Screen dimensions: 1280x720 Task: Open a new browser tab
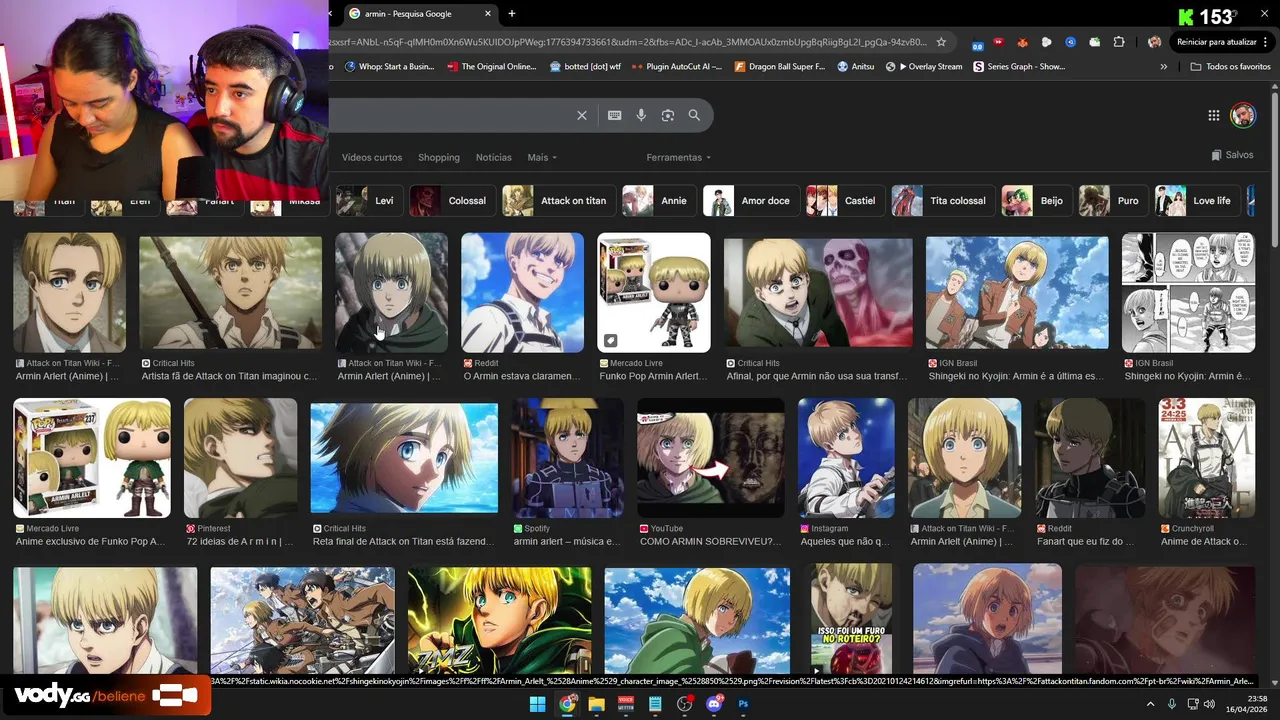tap(512, 14)
